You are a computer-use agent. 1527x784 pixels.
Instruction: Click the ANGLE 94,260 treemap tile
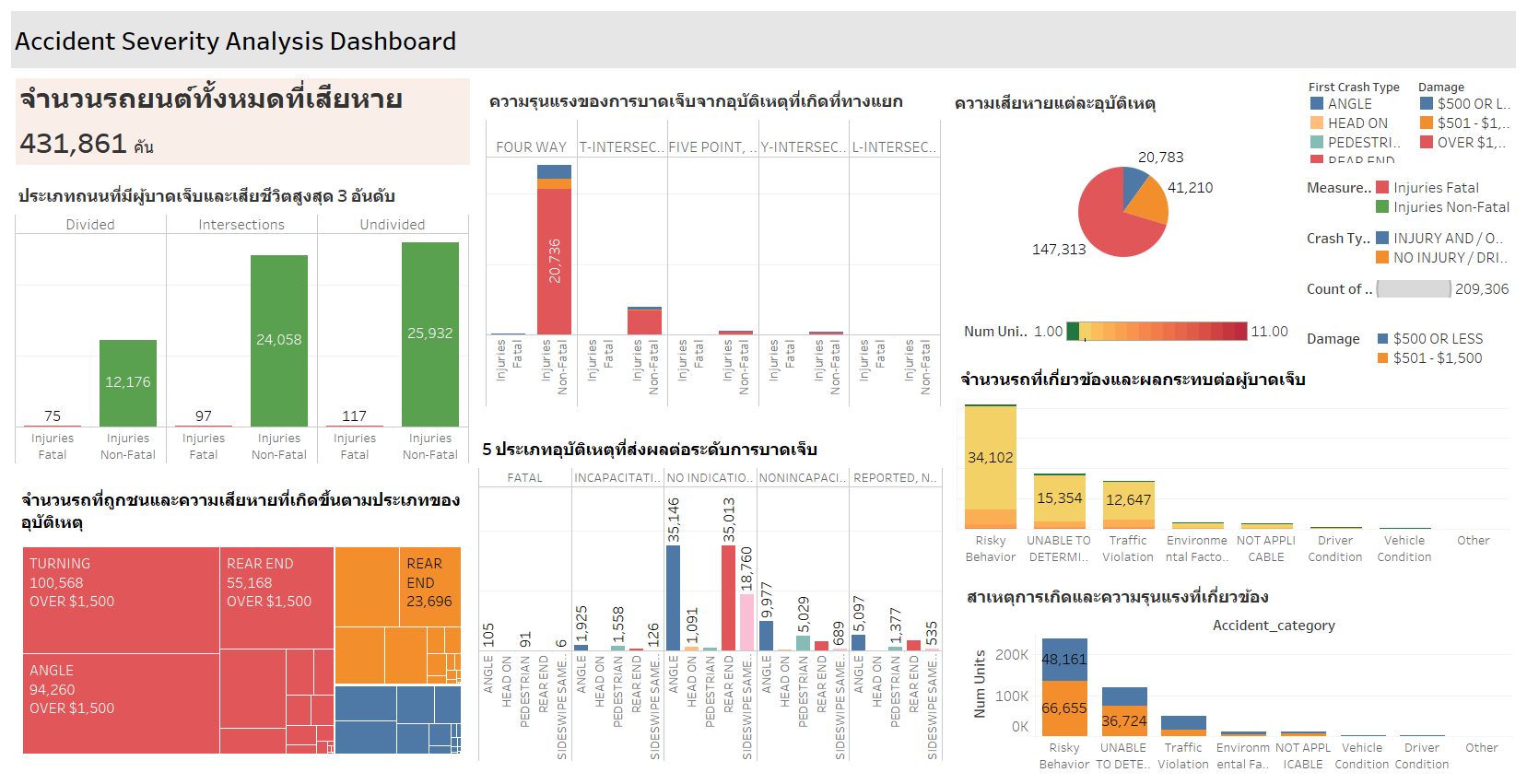point(121,704)
